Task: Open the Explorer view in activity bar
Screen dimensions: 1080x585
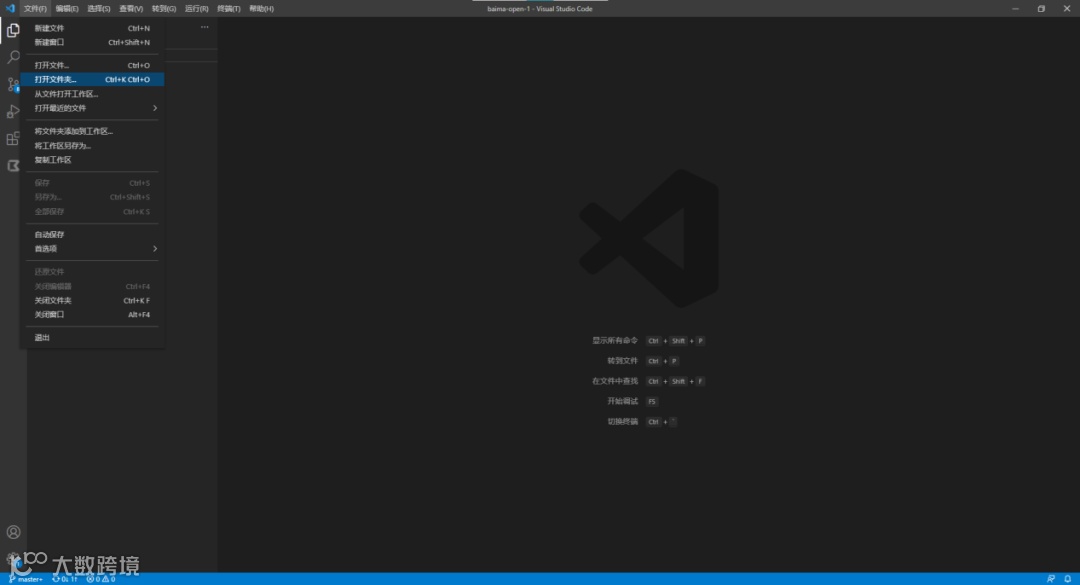Action: 13,30
